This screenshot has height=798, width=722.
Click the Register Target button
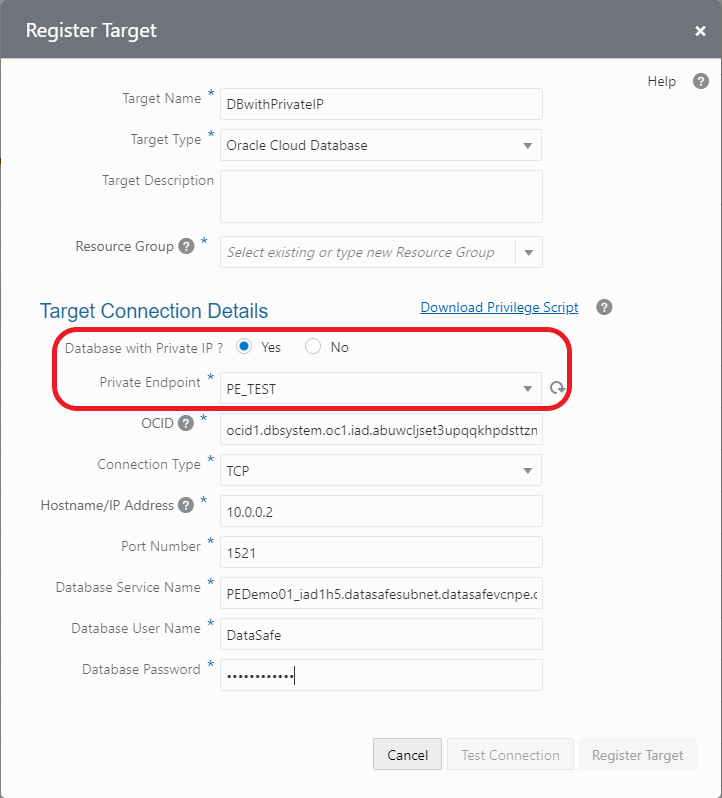pos(637,755)
